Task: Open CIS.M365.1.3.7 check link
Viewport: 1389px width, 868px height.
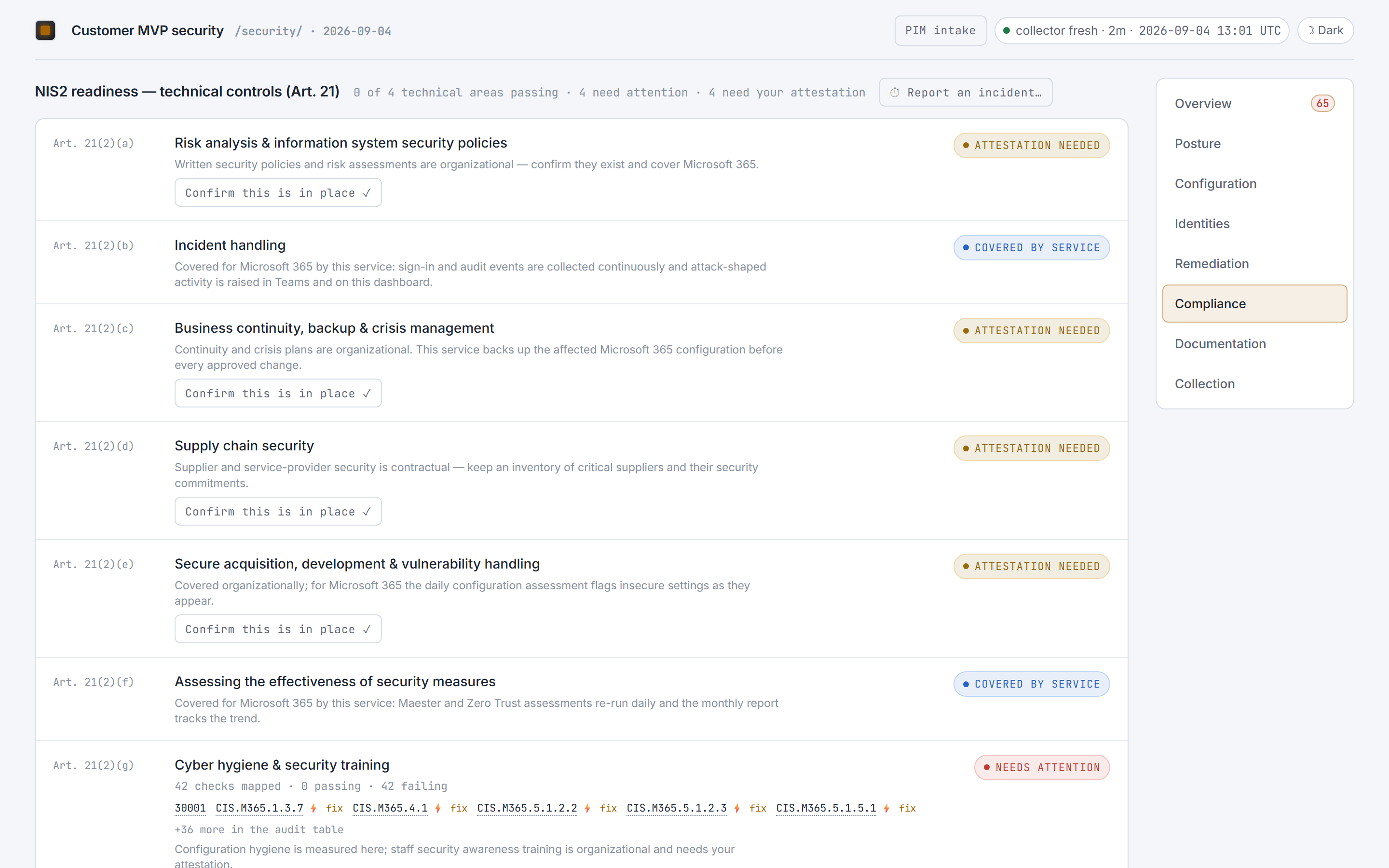Action: (259, 808)
